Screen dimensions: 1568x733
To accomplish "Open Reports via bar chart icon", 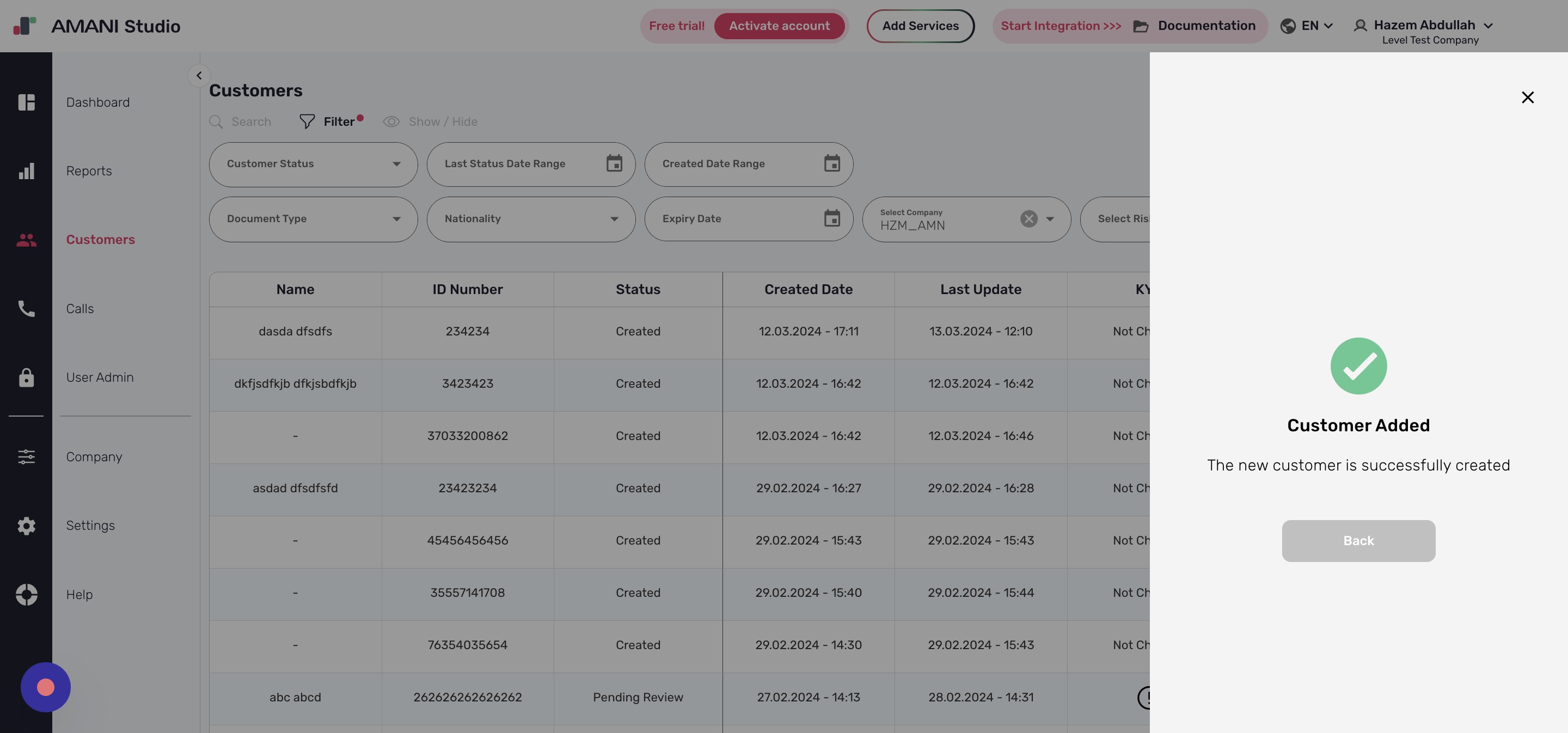I will (26, 171).
